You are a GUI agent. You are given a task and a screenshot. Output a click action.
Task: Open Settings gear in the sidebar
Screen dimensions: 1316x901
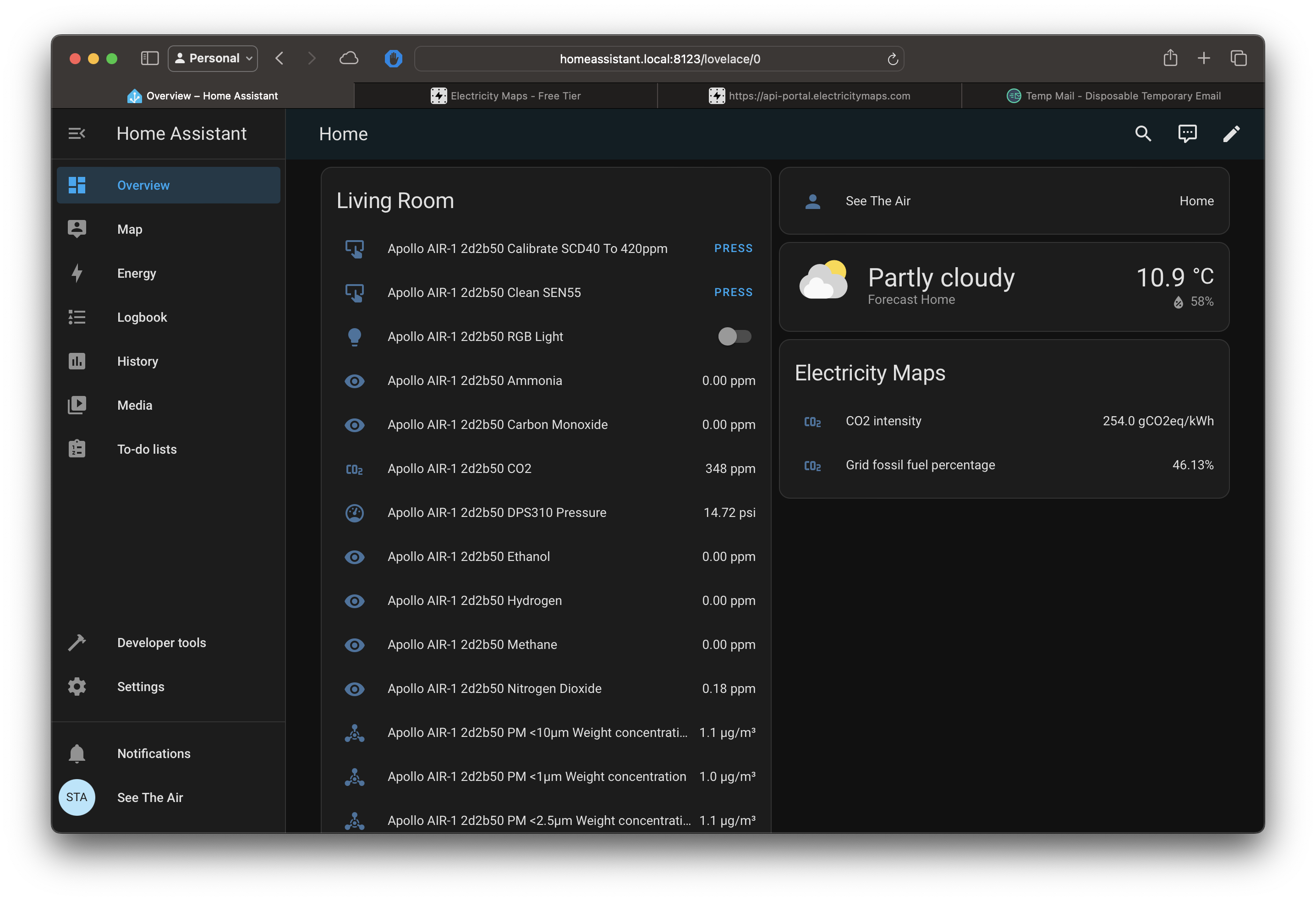point(77,687)
